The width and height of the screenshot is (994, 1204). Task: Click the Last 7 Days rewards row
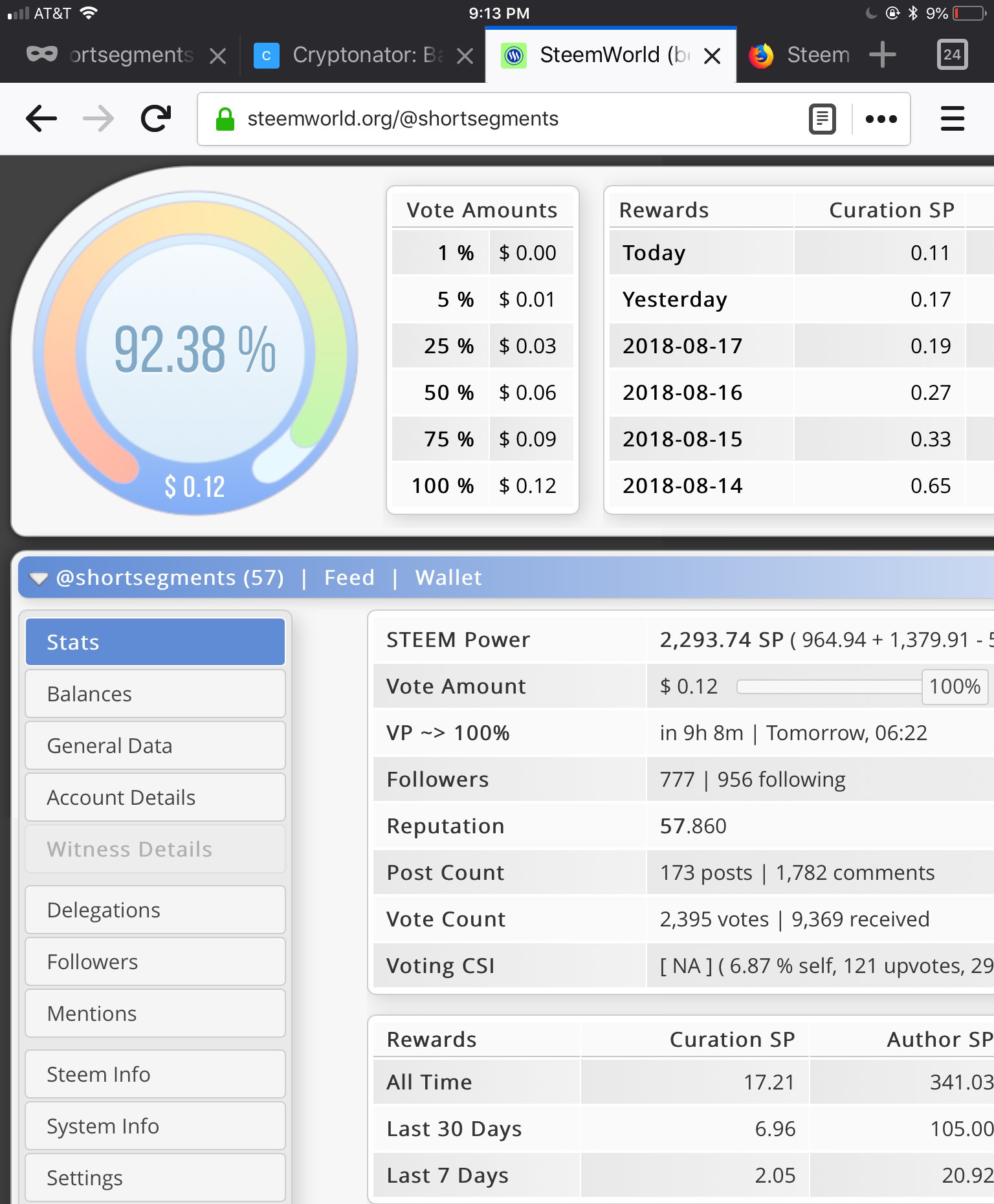click(x=683, y=1176)
